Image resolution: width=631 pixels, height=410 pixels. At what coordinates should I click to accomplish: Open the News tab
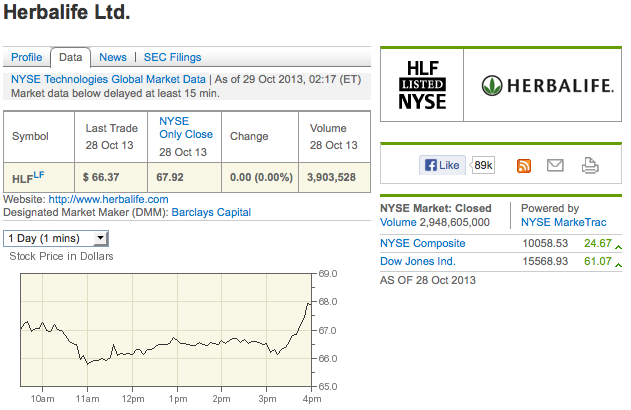[113, 57]
